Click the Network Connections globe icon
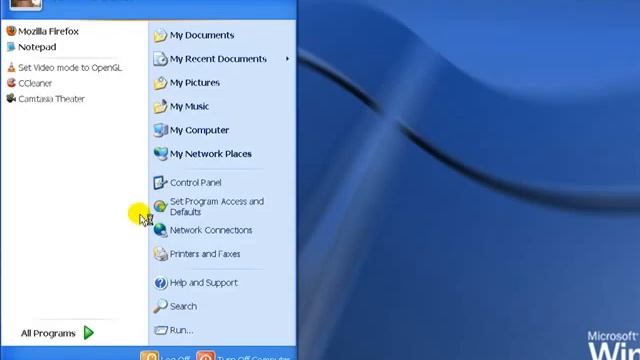This screenshot has height=360, width=640. point(160,230)
